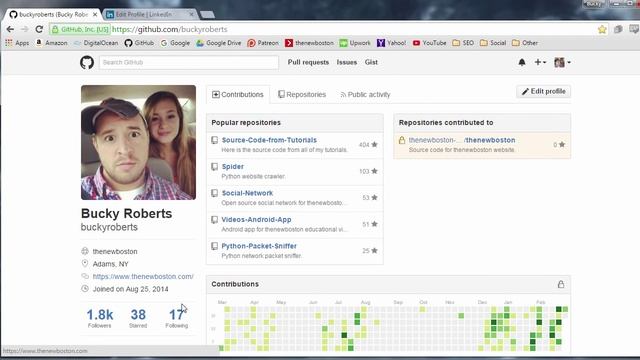The height and width of the screenshot is (360, 640).
Task: Open the user avatar account menu
Action: pyautogui.click(x=562, y=62)
